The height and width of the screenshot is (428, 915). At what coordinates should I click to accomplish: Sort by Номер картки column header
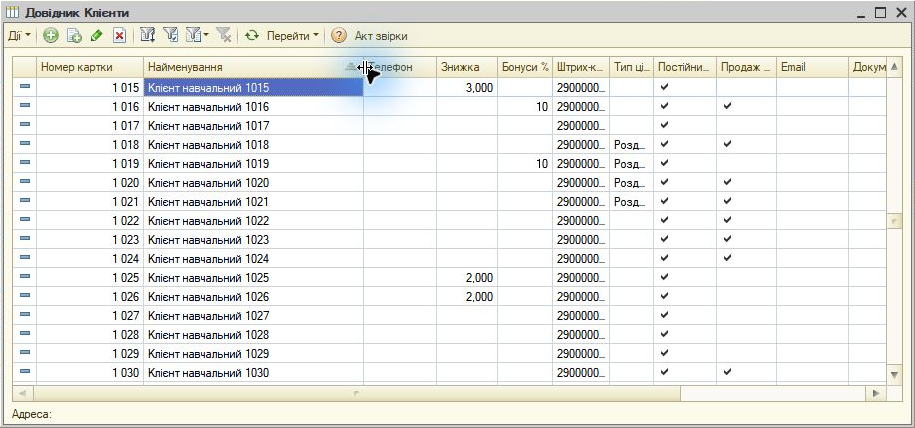pos(90,67)
